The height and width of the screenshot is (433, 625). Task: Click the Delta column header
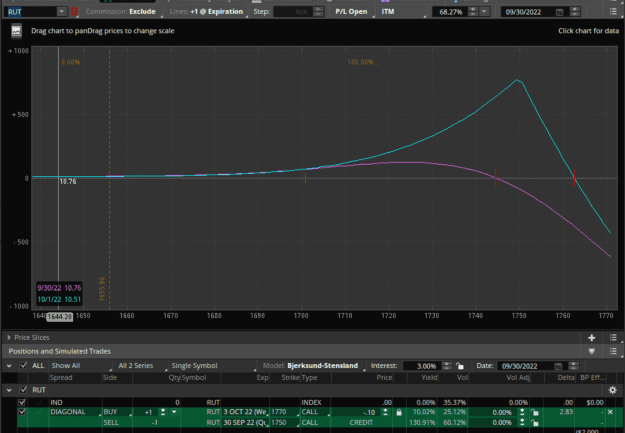[566, 378]
